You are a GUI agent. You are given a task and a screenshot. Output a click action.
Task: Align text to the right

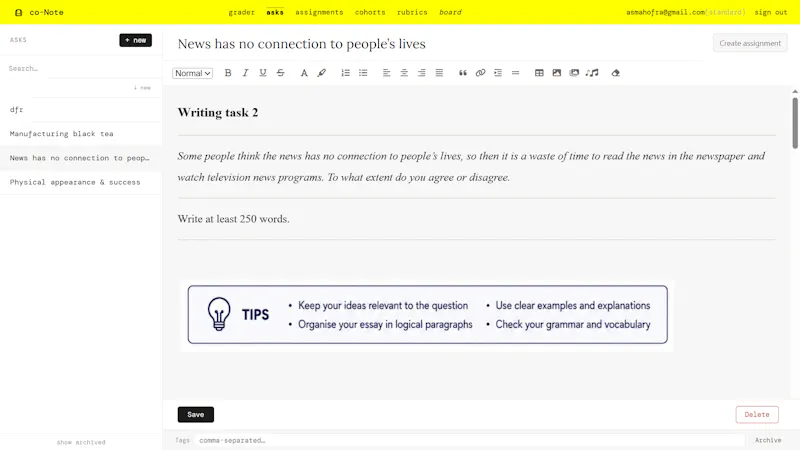coord(421,73)
